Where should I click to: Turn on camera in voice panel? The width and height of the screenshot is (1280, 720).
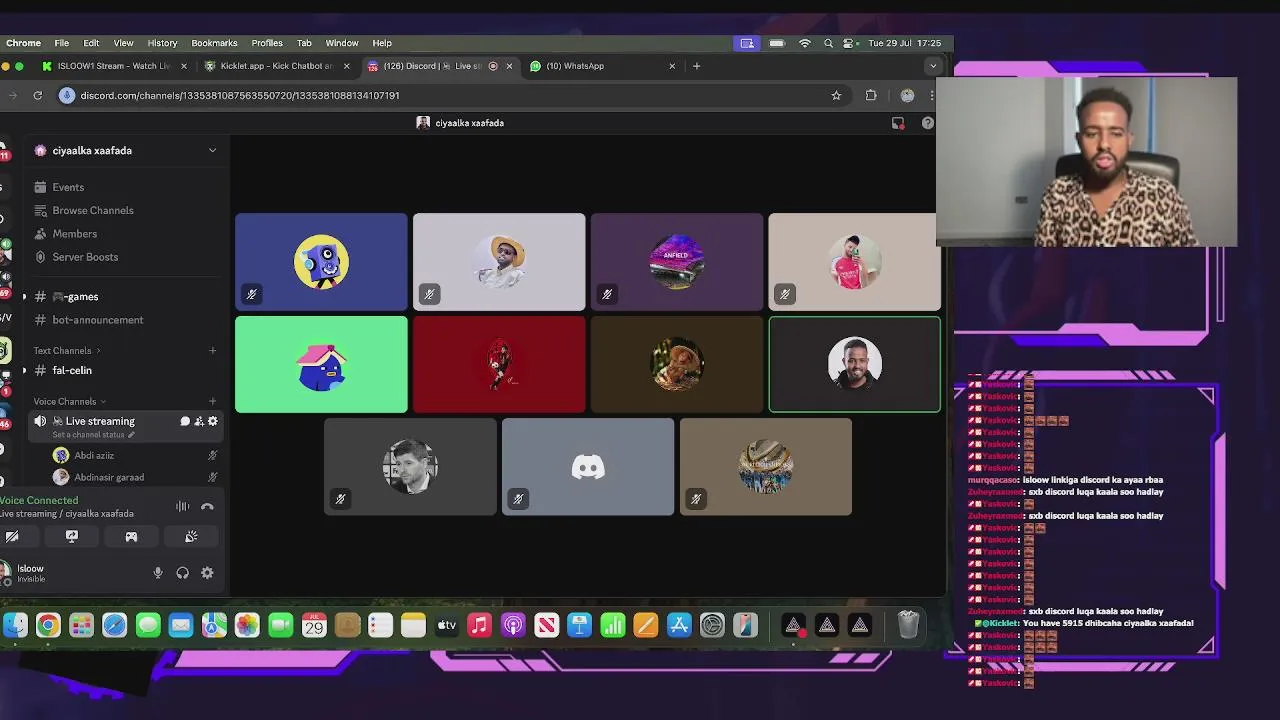pos(12,537)
